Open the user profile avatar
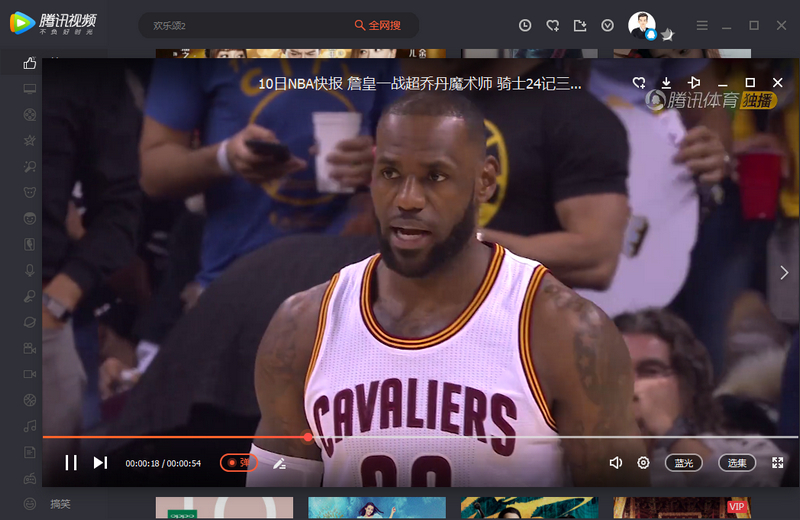This screenshot has width=800, height=520. [642, 24]
